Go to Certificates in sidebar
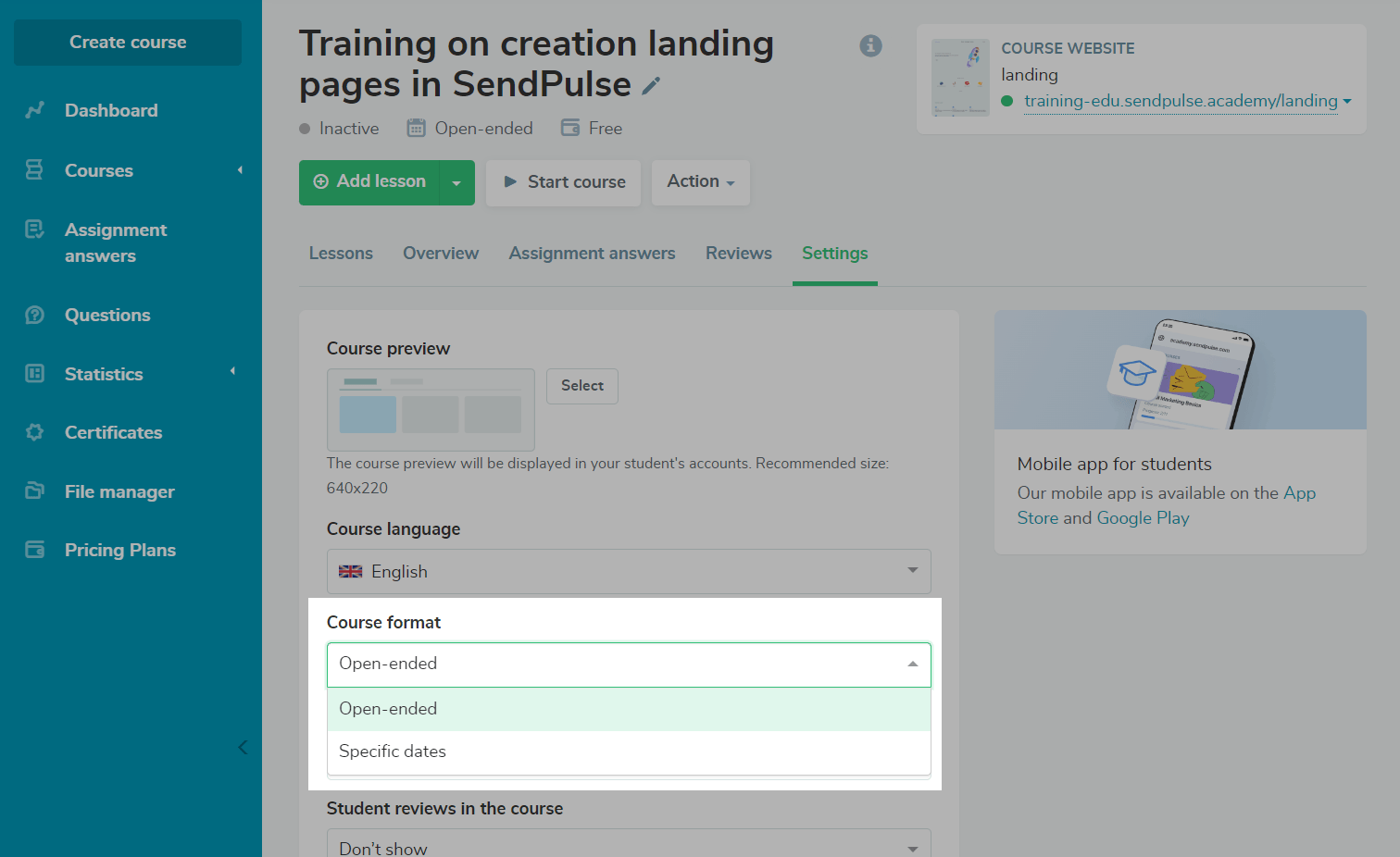 point(113,432)
